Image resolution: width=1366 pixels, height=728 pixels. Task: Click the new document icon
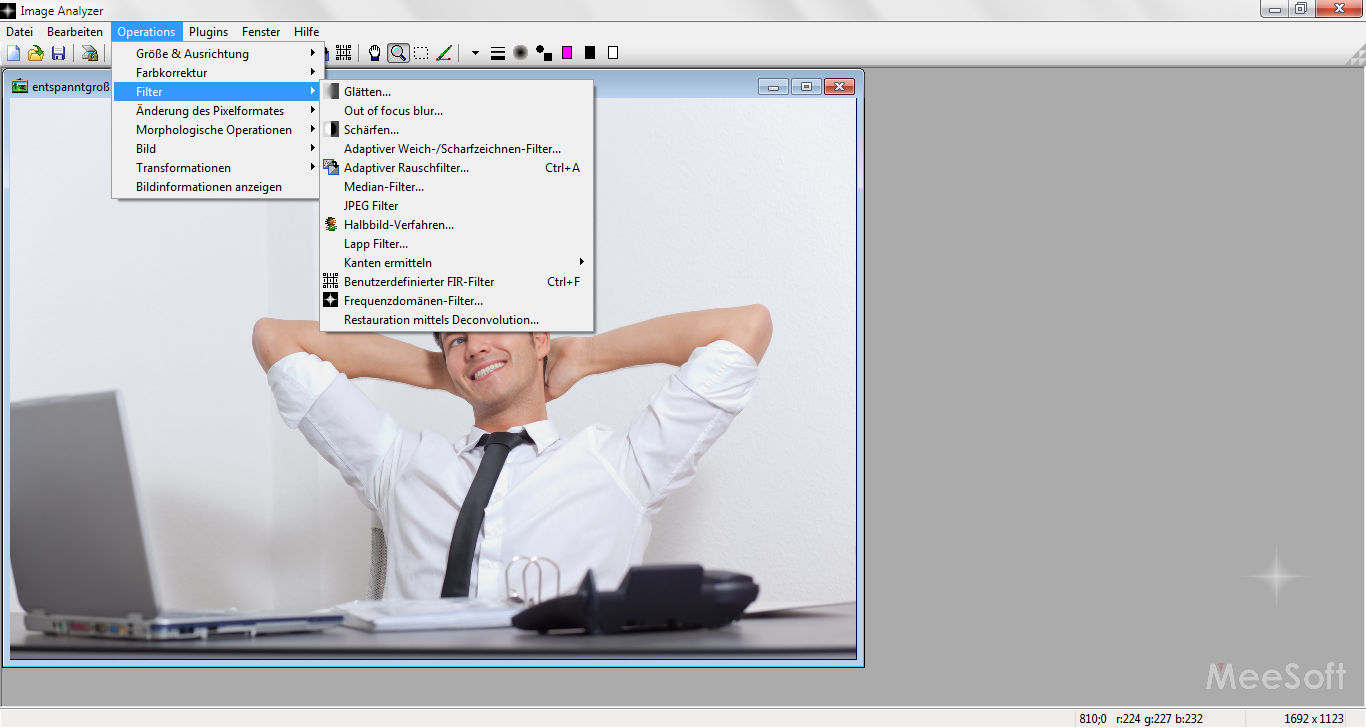pos(14,53)
